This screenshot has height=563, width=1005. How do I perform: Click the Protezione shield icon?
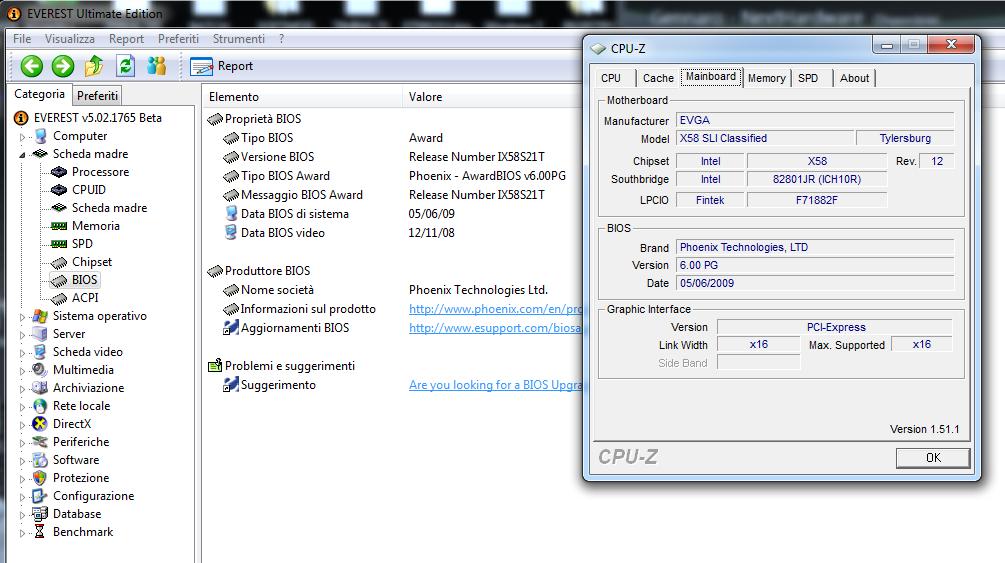(40, 478)
